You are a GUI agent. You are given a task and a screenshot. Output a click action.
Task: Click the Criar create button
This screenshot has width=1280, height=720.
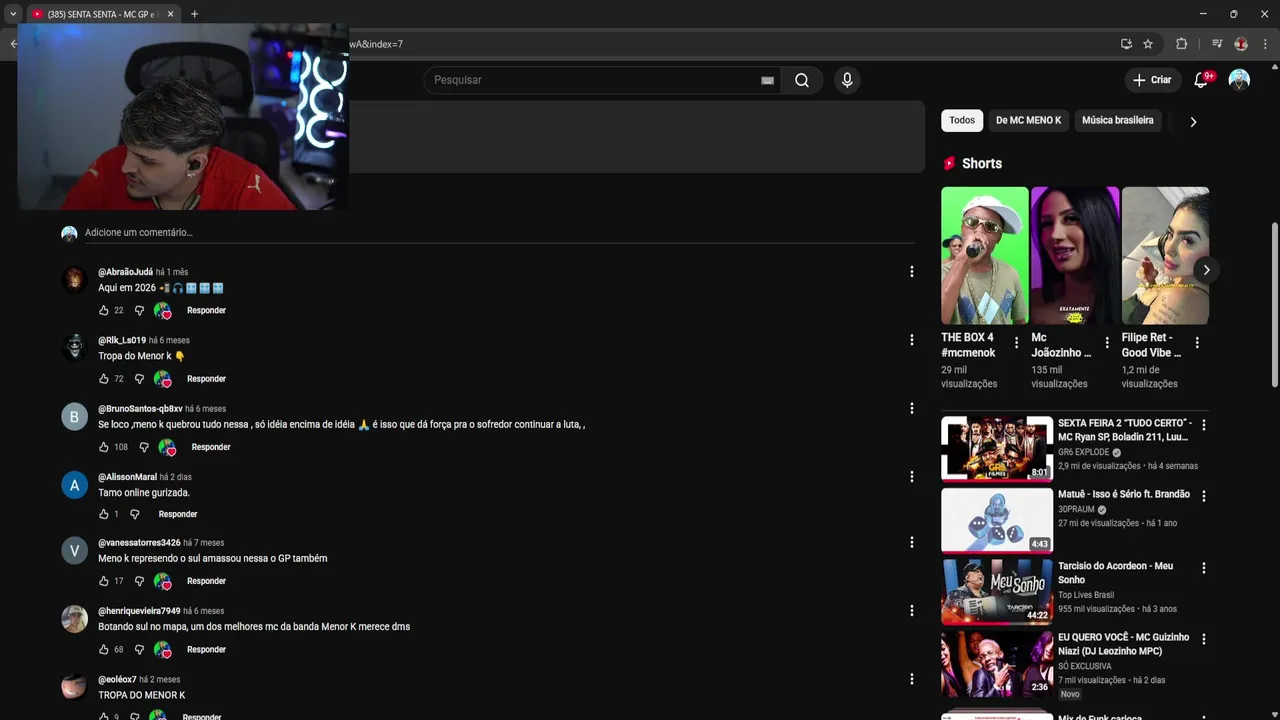1151,80
